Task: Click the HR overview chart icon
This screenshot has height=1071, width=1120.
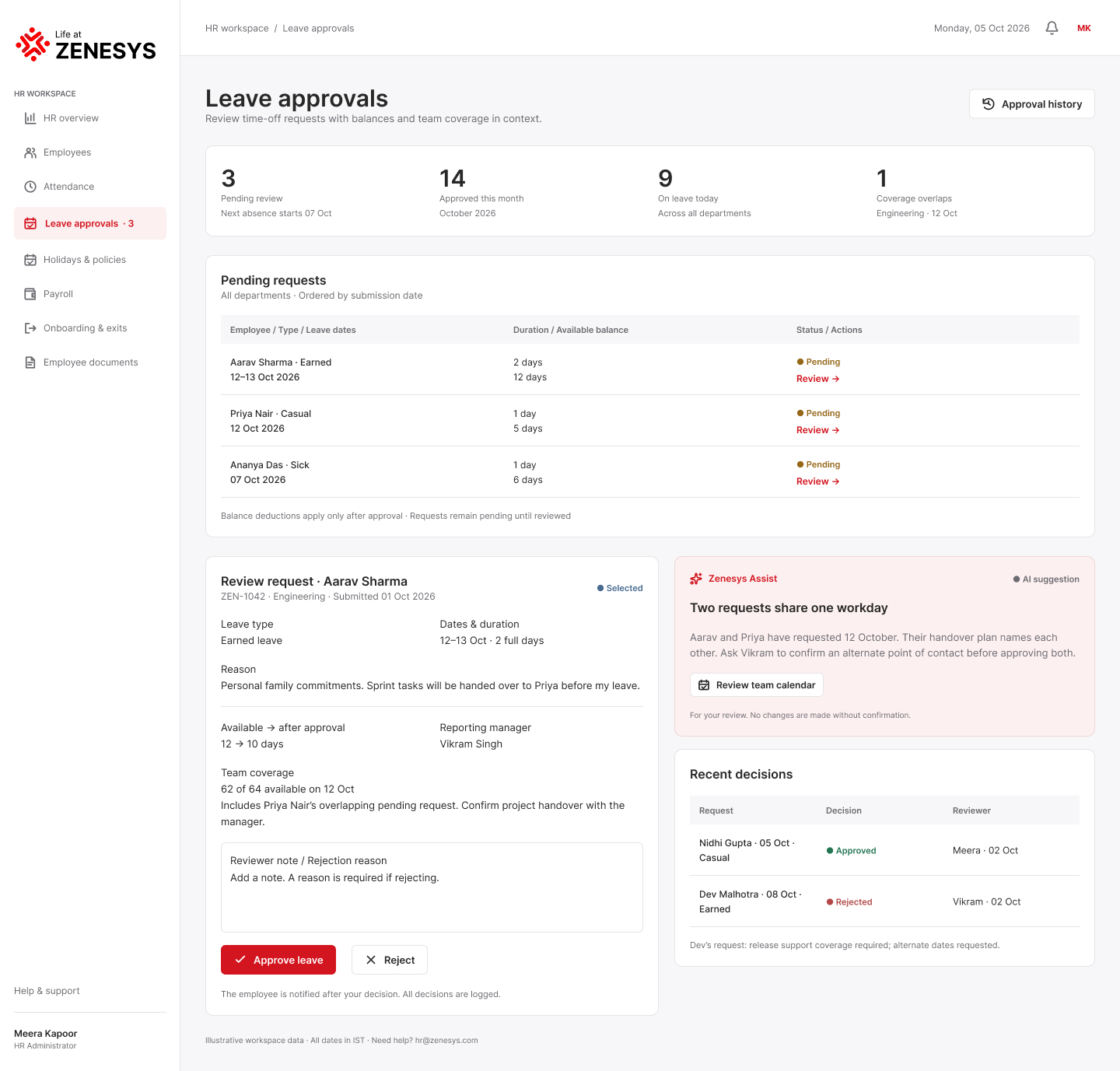Action: pyautogui.click(x=30, y=118)
